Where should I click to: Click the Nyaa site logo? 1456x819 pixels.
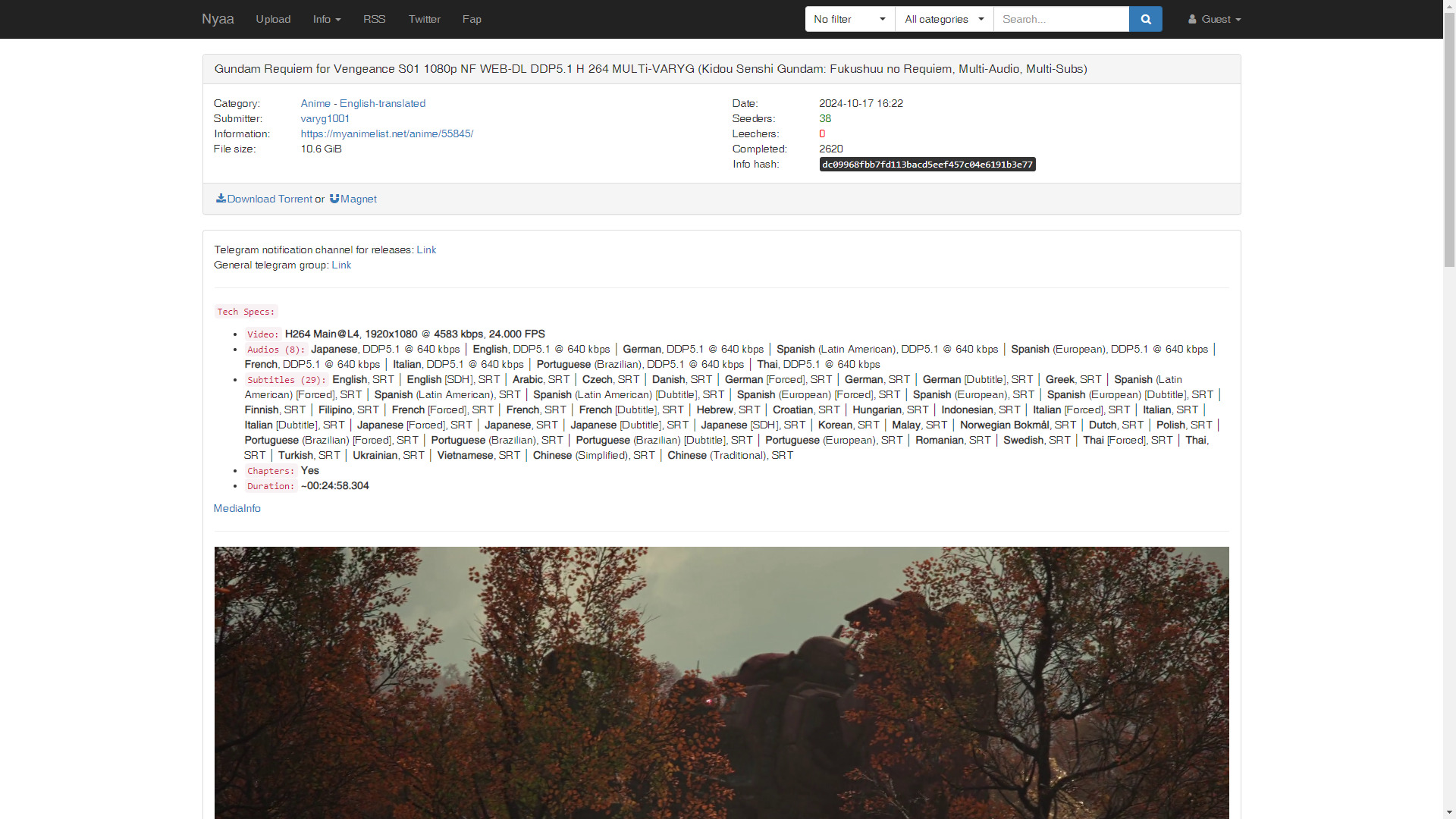click(x=218, y=19)
